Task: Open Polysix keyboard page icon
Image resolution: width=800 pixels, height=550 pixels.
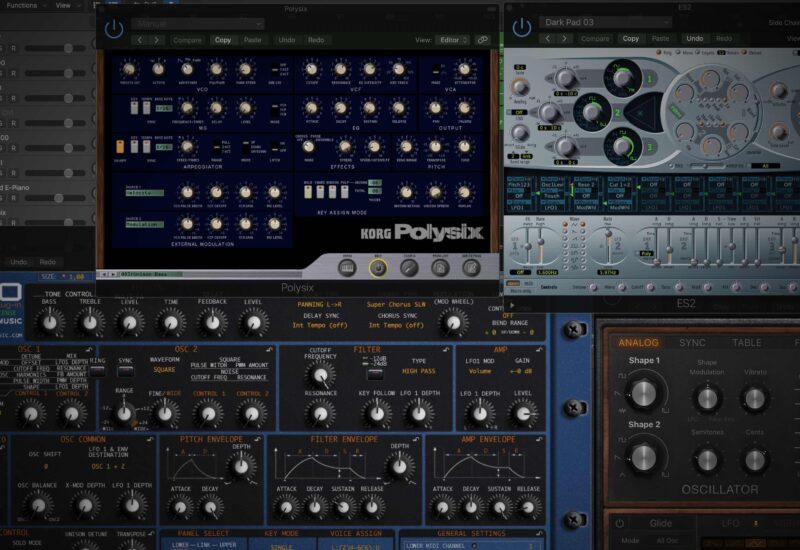Action: click(x=347, y=268)
